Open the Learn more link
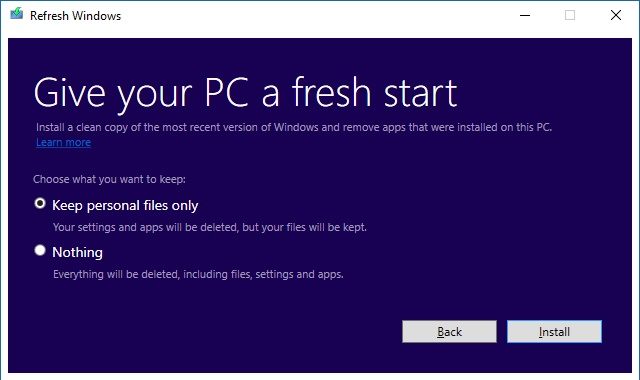Image resolution: width=640 pixels, height=380 pixels. [63, 142]
